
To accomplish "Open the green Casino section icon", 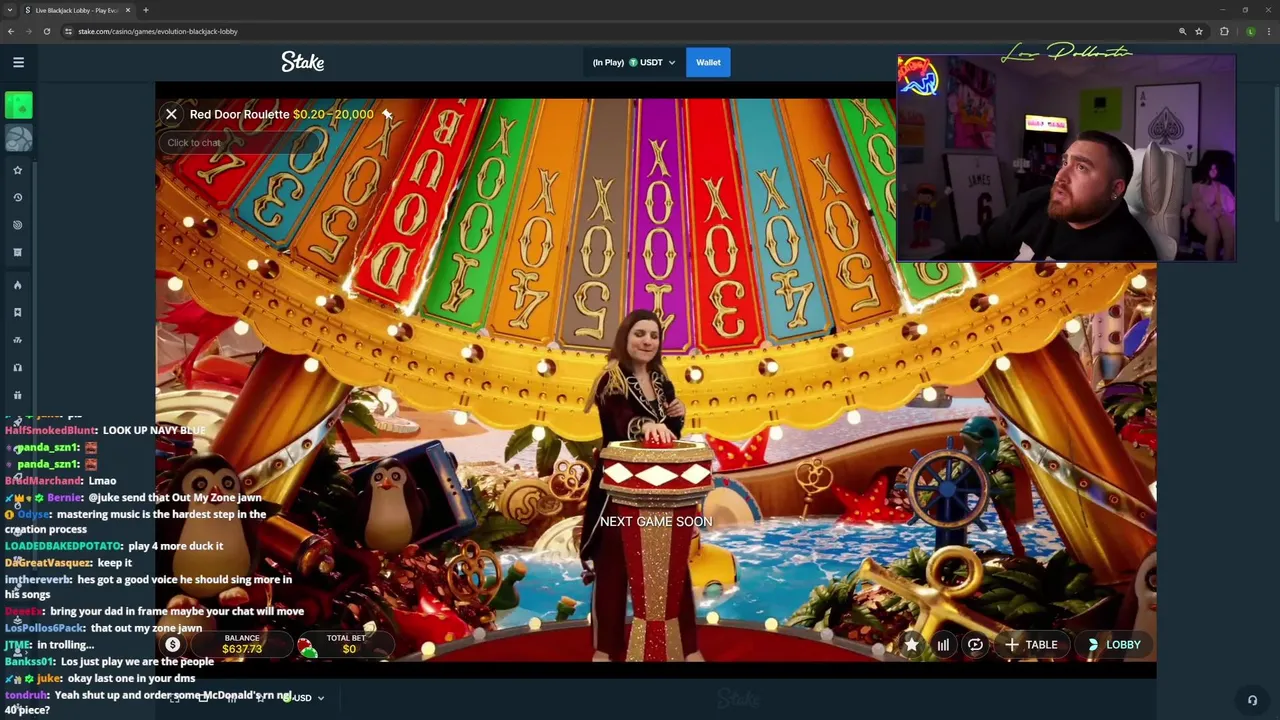I will [x=18, y=105].
